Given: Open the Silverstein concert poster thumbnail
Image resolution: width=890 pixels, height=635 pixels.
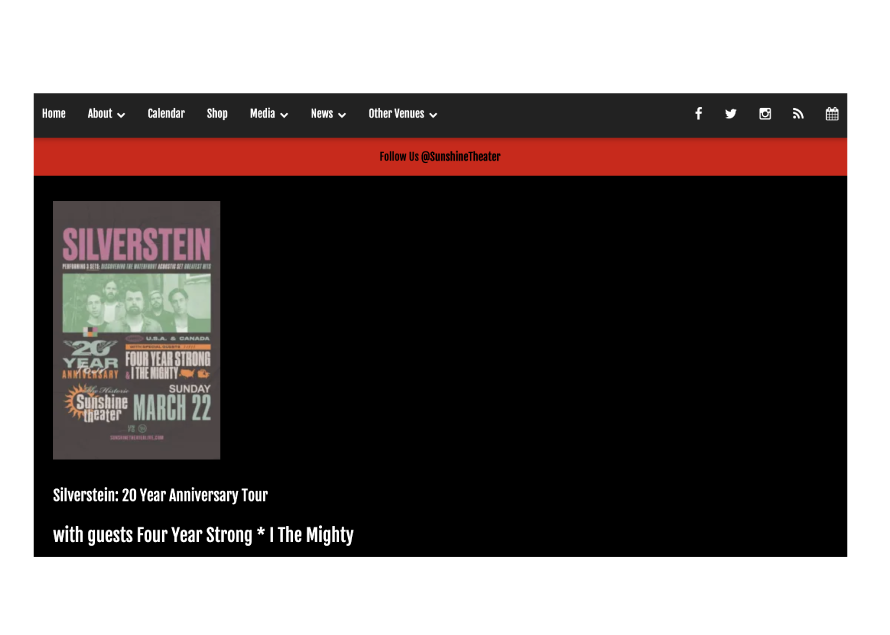Looking at the screenshot, I should coord(136,330).
